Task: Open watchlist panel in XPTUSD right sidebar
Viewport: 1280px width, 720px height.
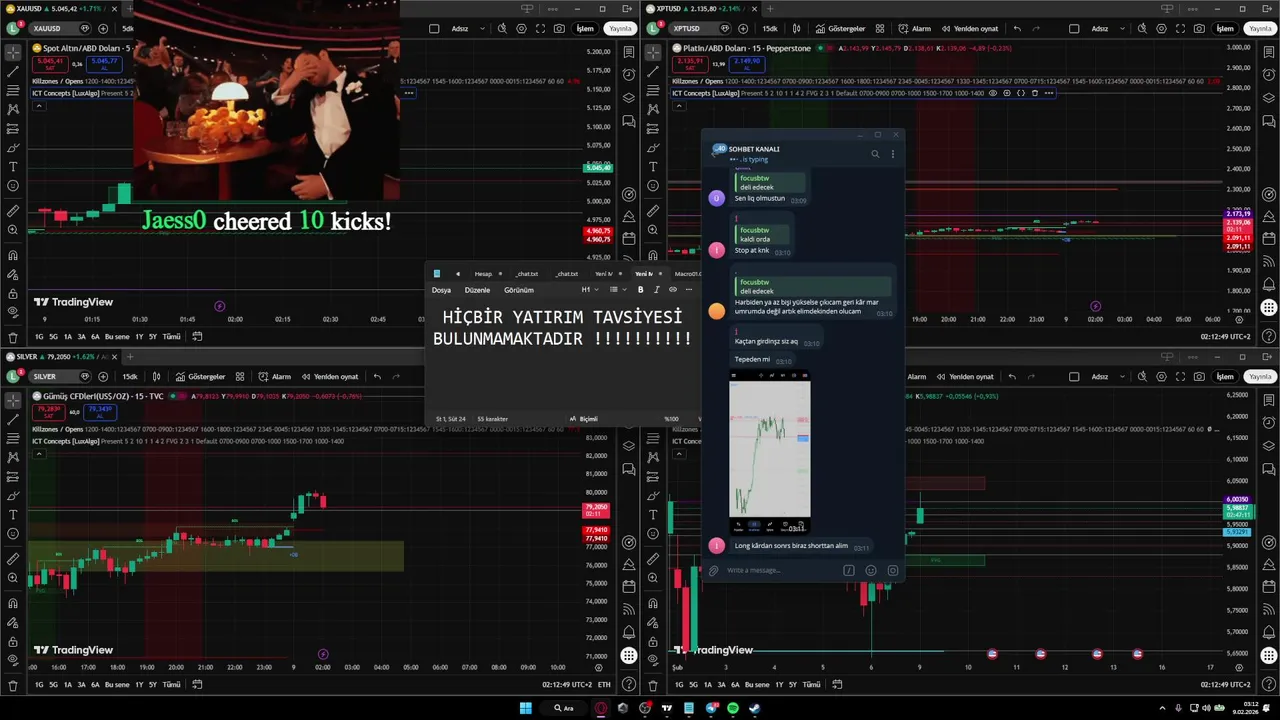Action: coord(1269,51)
